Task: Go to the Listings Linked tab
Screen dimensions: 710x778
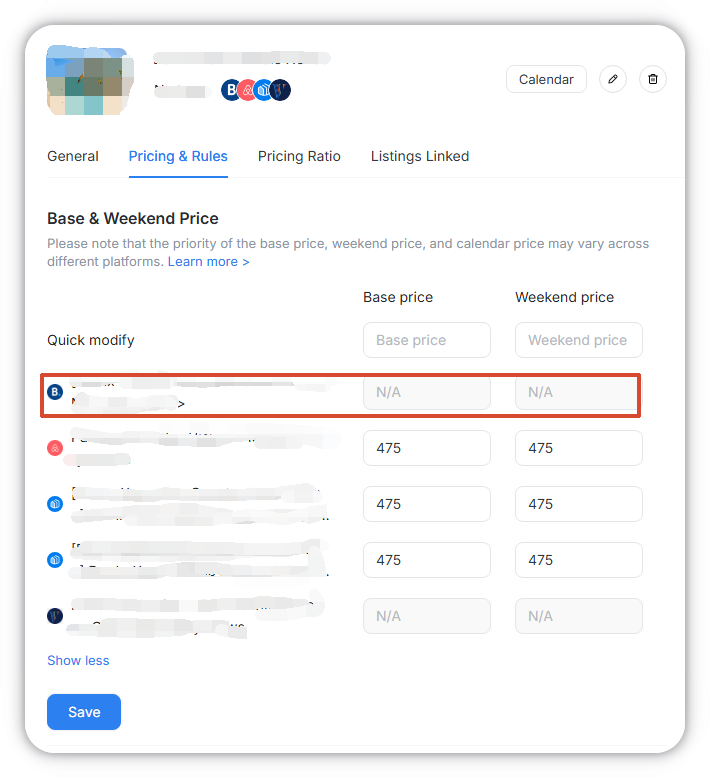Action: point(420,156)
